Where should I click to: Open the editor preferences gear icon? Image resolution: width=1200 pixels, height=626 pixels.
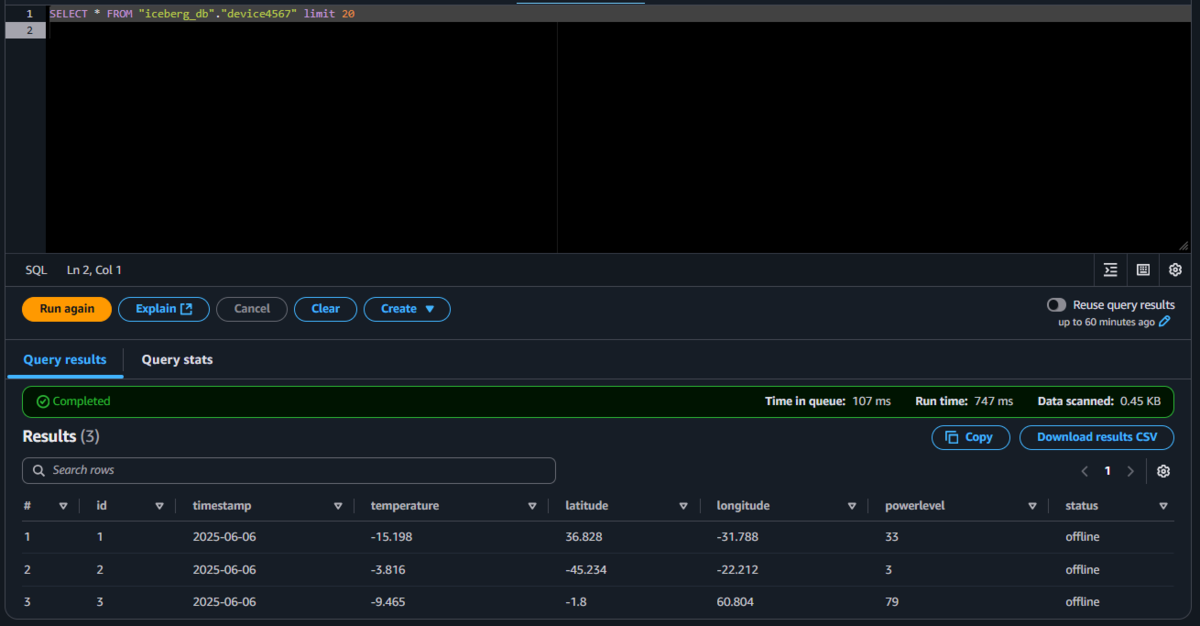[x=1176, y=270]
